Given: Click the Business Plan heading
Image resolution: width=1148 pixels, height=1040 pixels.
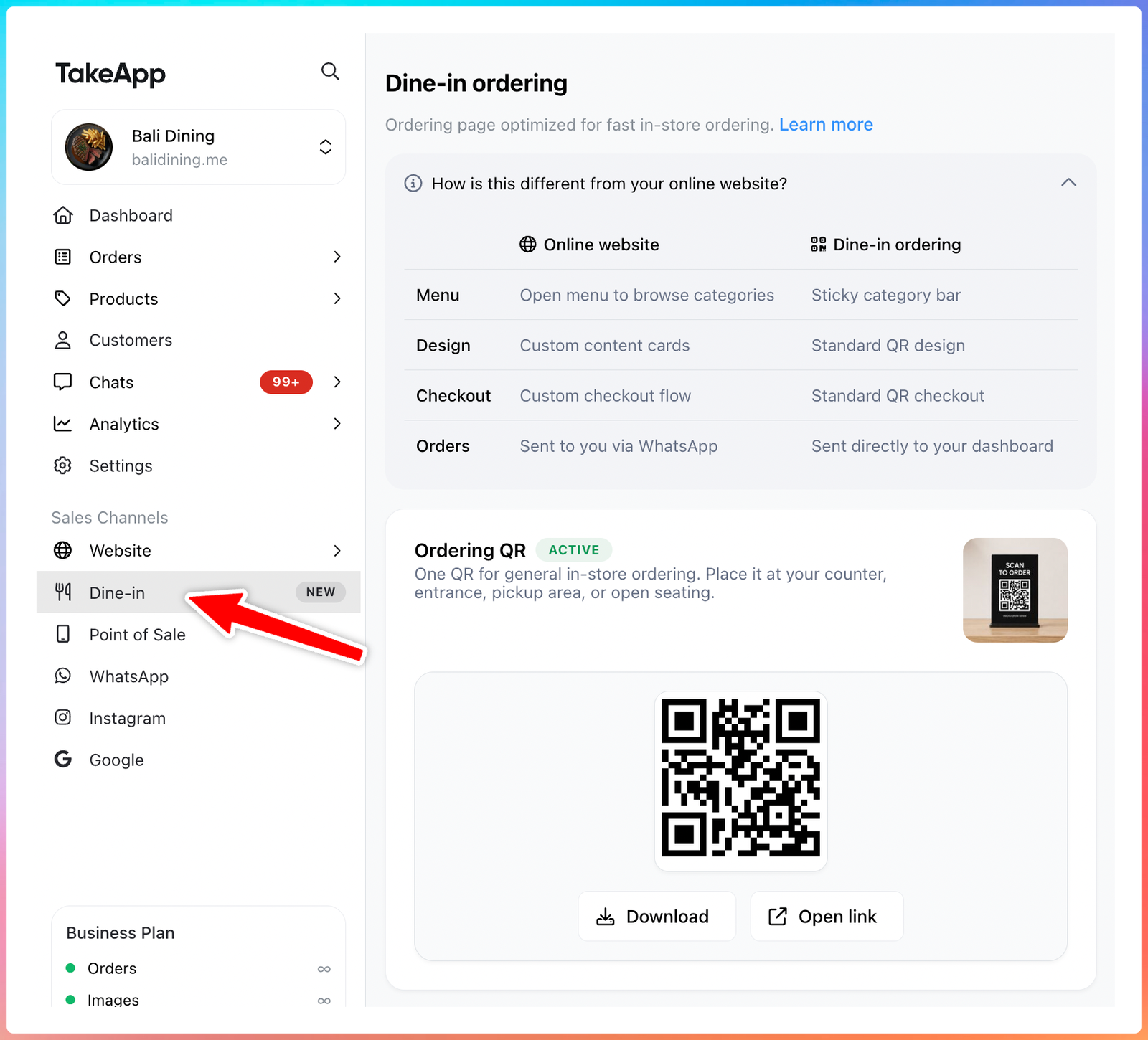Looking at the screenshot, I should click(x=121, y=933).
